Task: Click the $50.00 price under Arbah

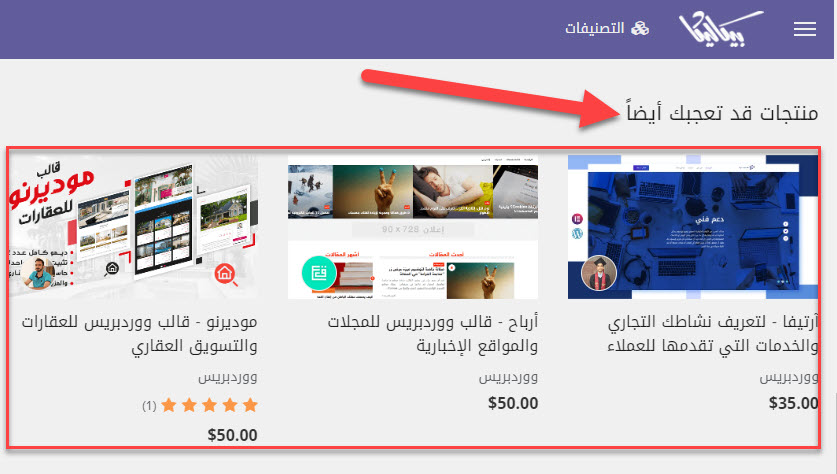Action: (x=513, y=403)
